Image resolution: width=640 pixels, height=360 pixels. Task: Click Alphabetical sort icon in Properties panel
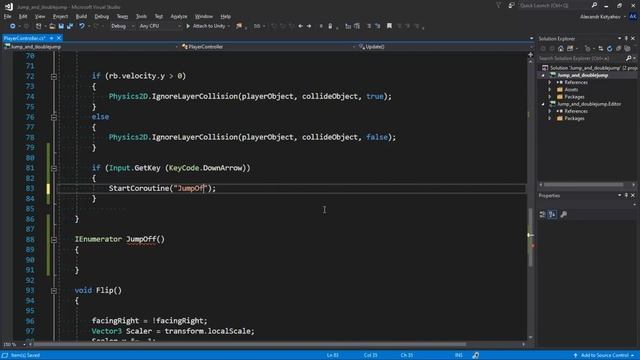click(x=552, y=214)
